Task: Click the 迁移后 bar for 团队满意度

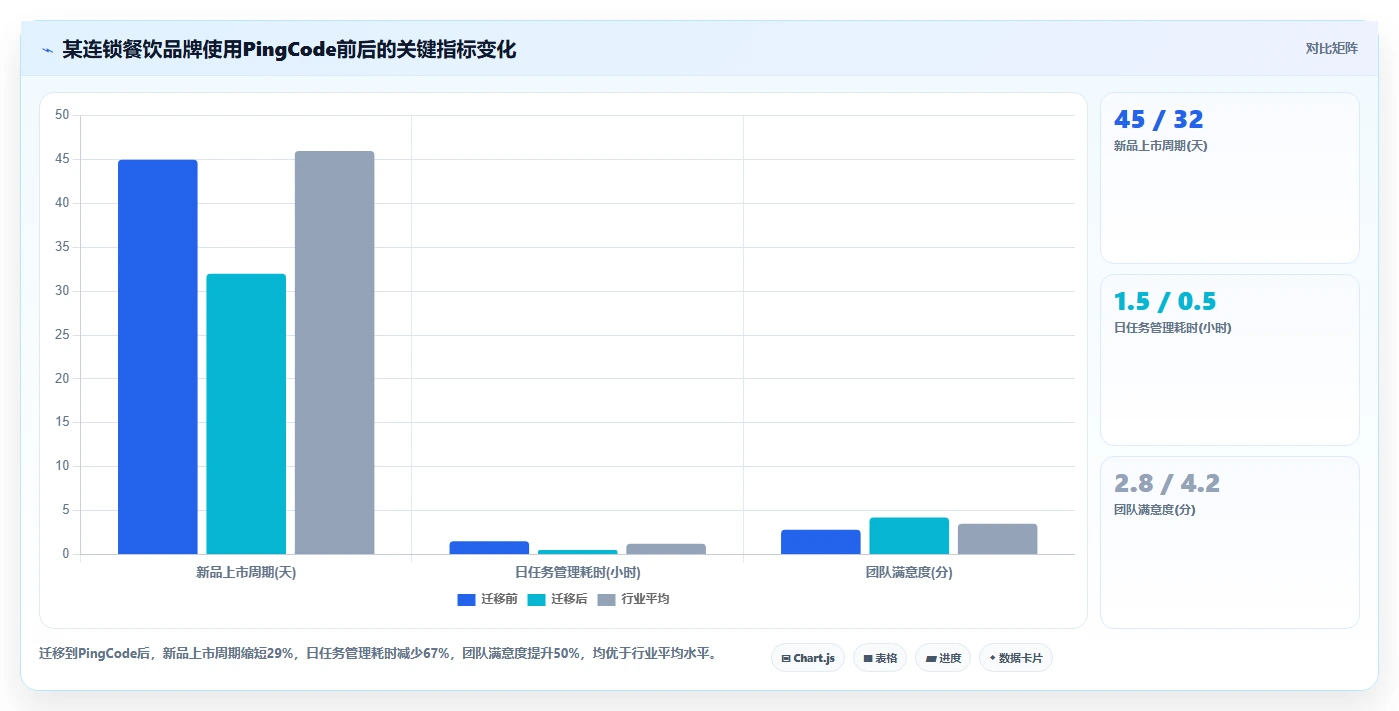Action: click(909, 536)
